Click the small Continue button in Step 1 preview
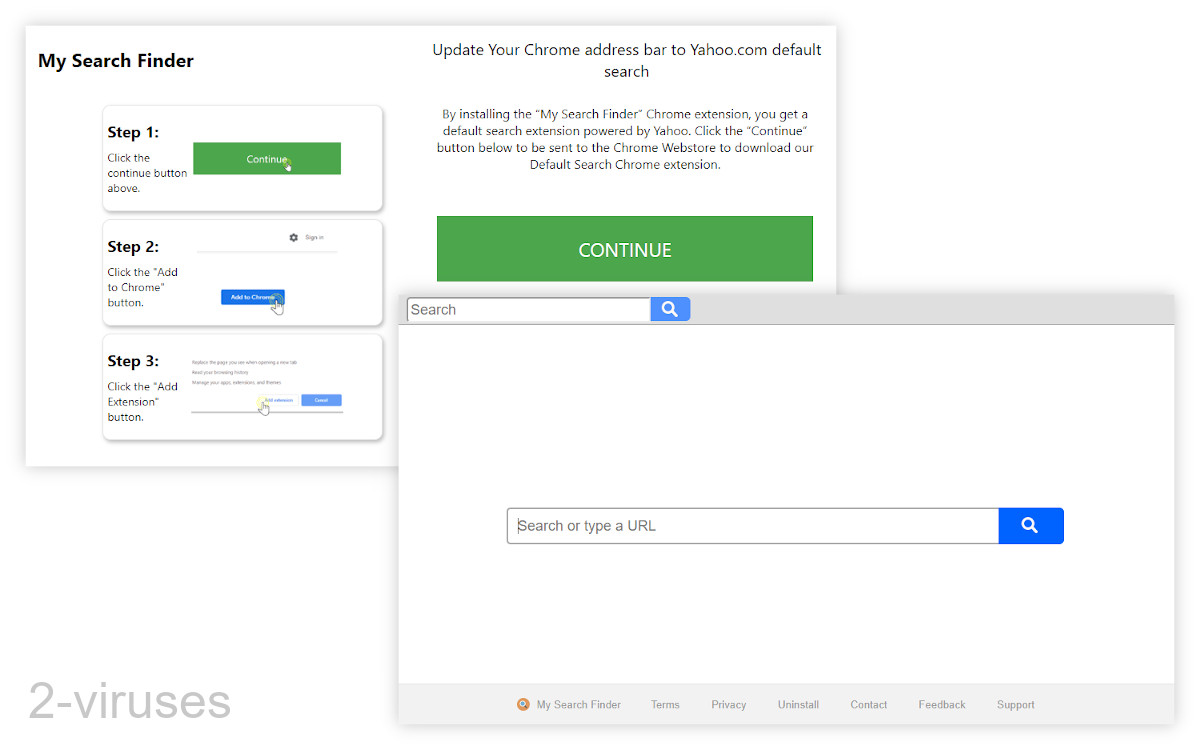Image resolution: width=1200 pixels, height=750 pixels. pyautogui.click(x=266, y=158)
